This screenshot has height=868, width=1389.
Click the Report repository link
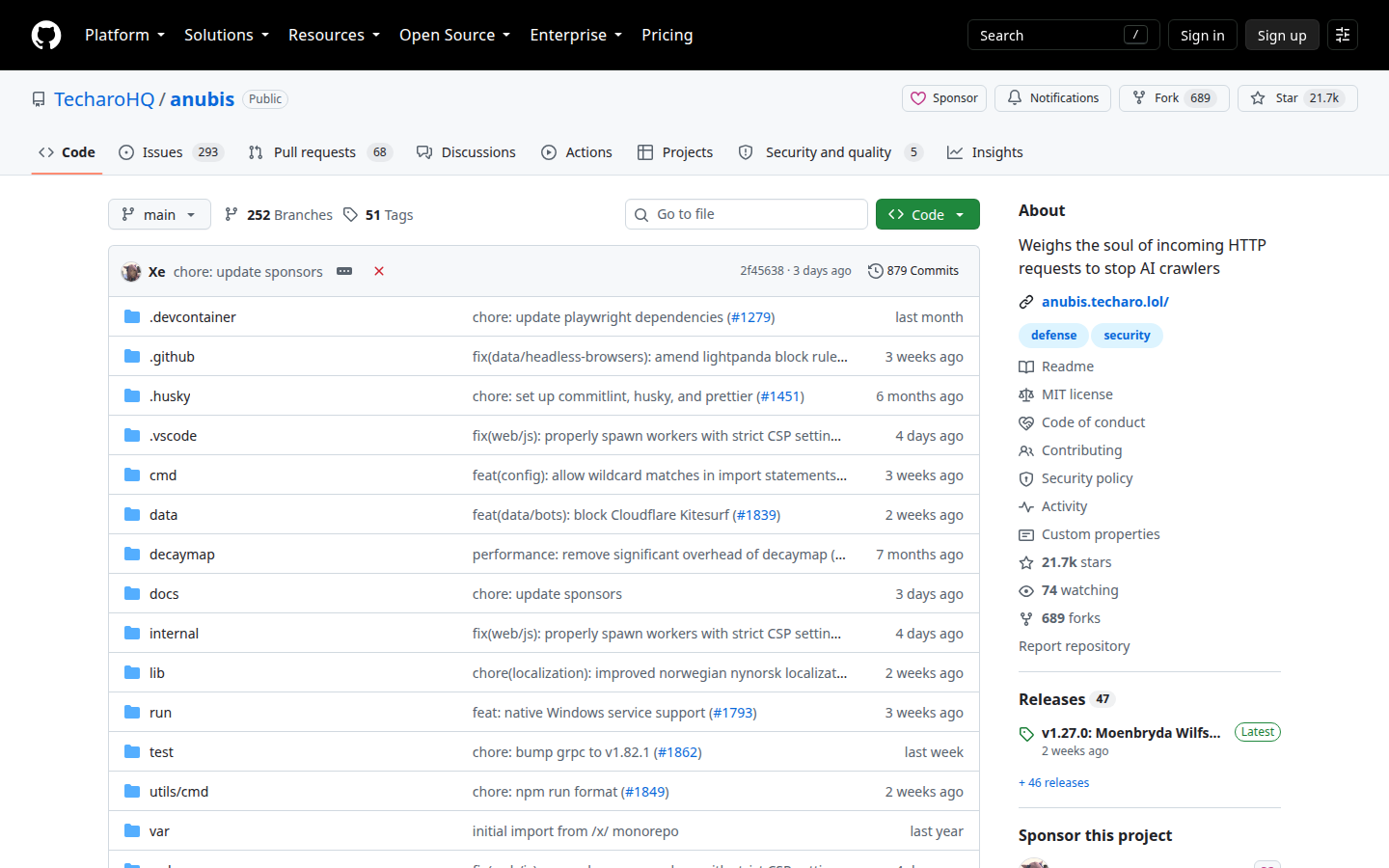(1074, 646)
